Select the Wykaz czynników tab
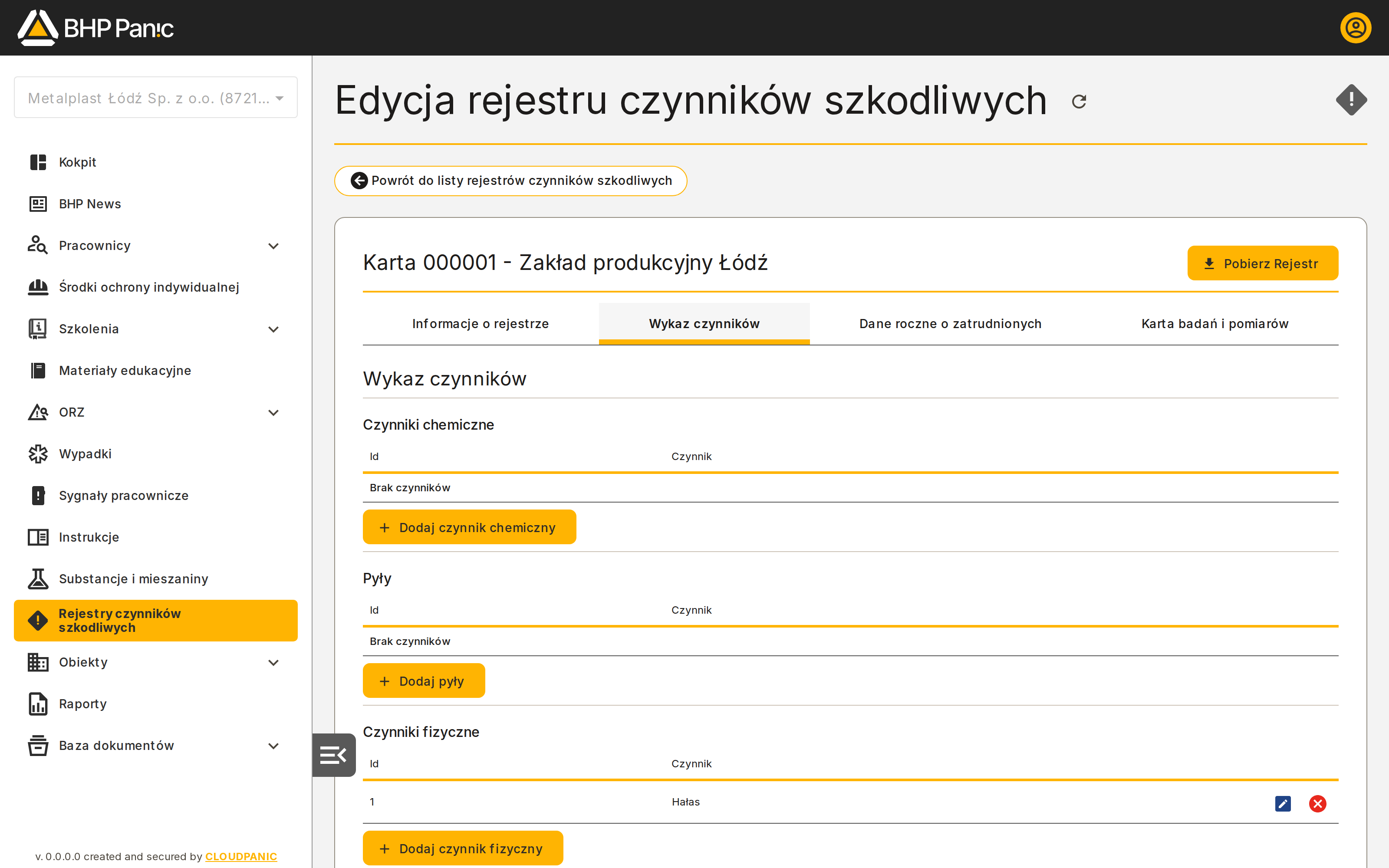The height and width of the screenshot is (868, 1389). click(x=704, y=324)
